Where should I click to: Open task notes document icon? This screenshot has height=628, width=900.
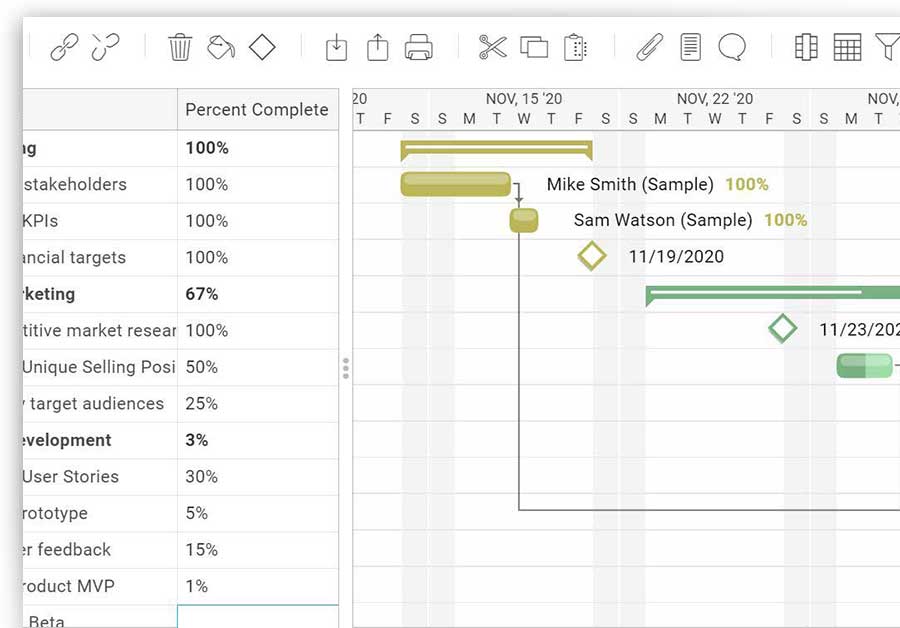tap(690, 47)
